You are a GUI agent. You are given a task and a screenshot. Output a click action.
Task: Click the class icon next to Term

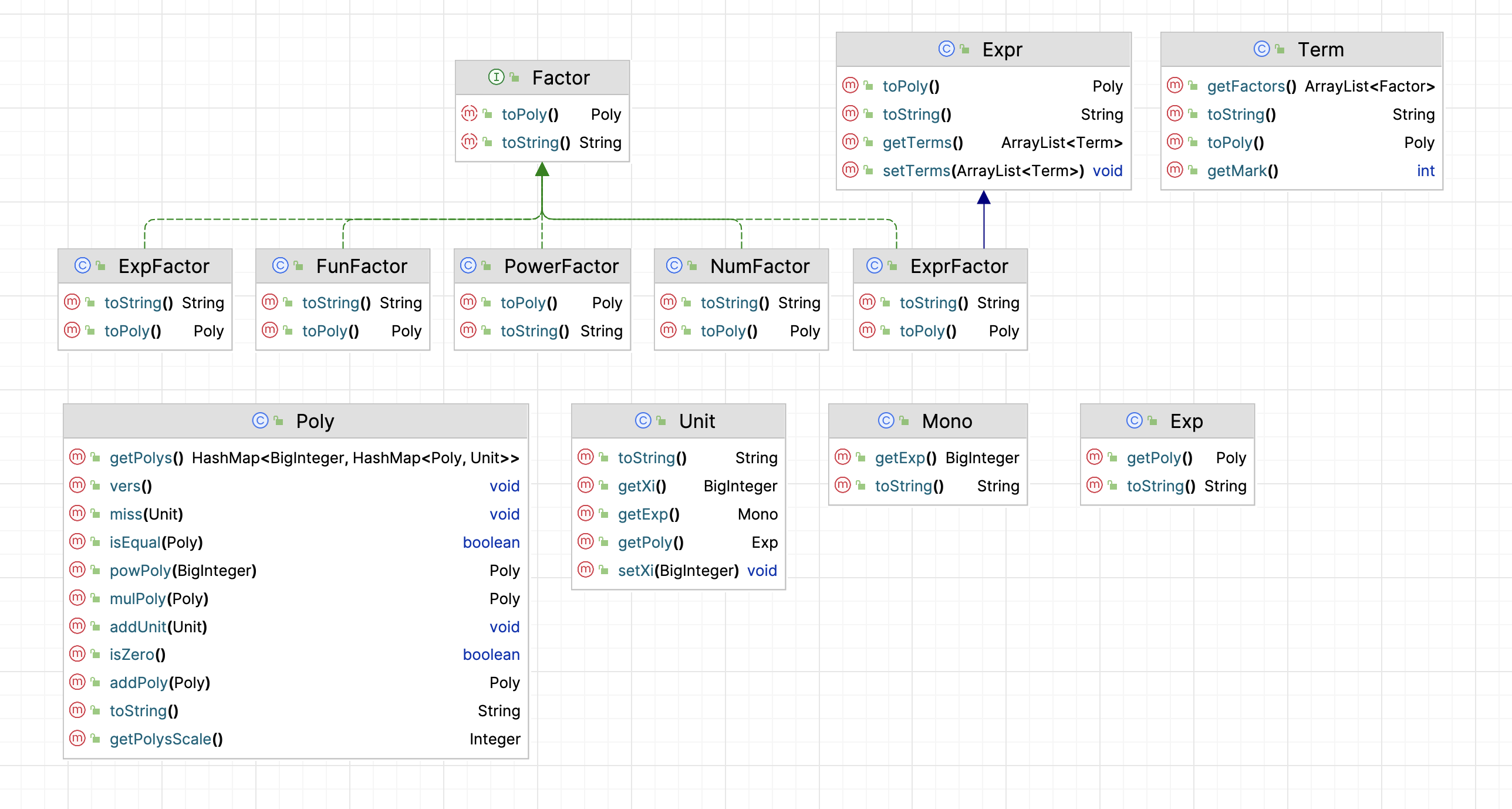pyautogui.click(x=1261, y=49)
